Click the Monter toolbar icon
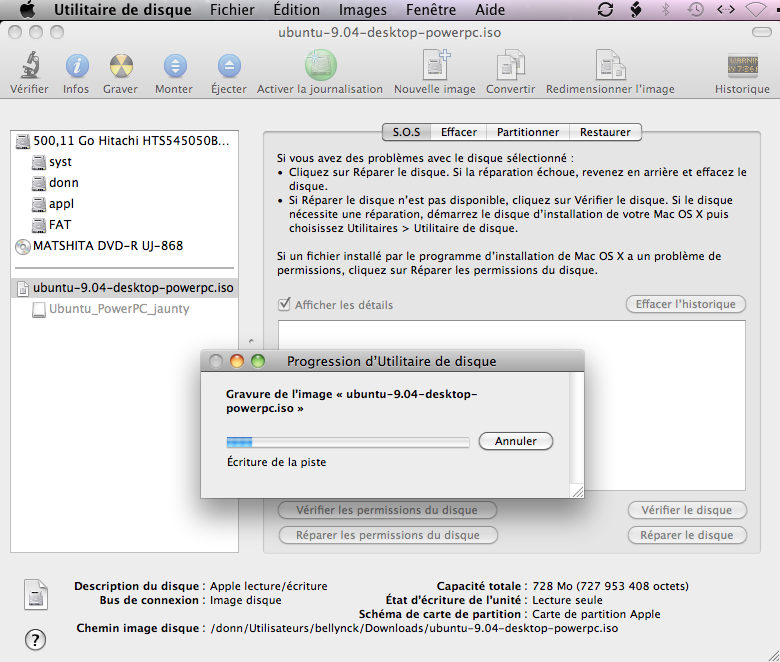This screenshot has height=662, width=780. pos(175,66)
